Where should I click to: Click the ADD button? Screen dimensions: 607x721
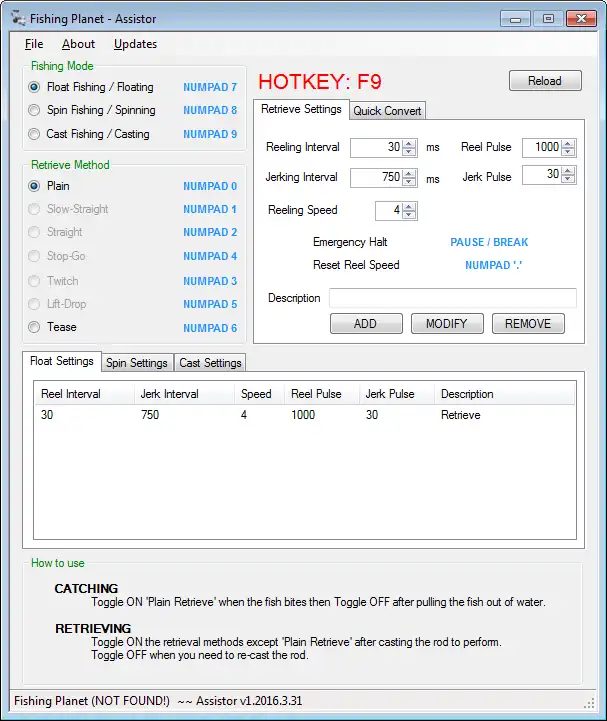tap(366, 324)
